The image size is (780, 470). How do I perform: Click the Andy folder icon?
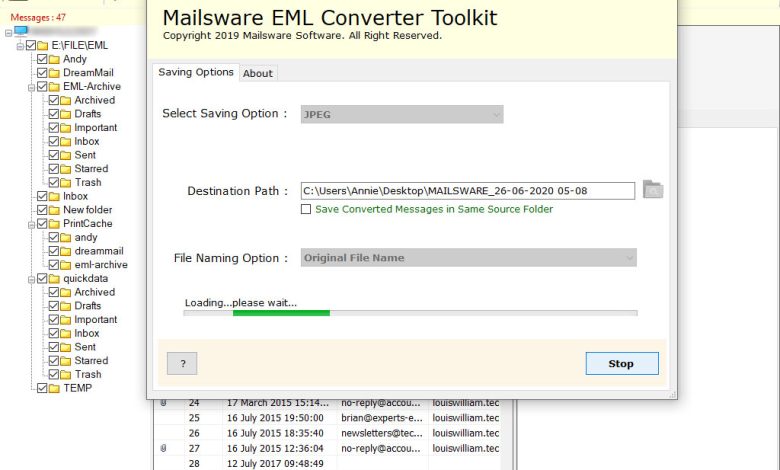point(54,59)
